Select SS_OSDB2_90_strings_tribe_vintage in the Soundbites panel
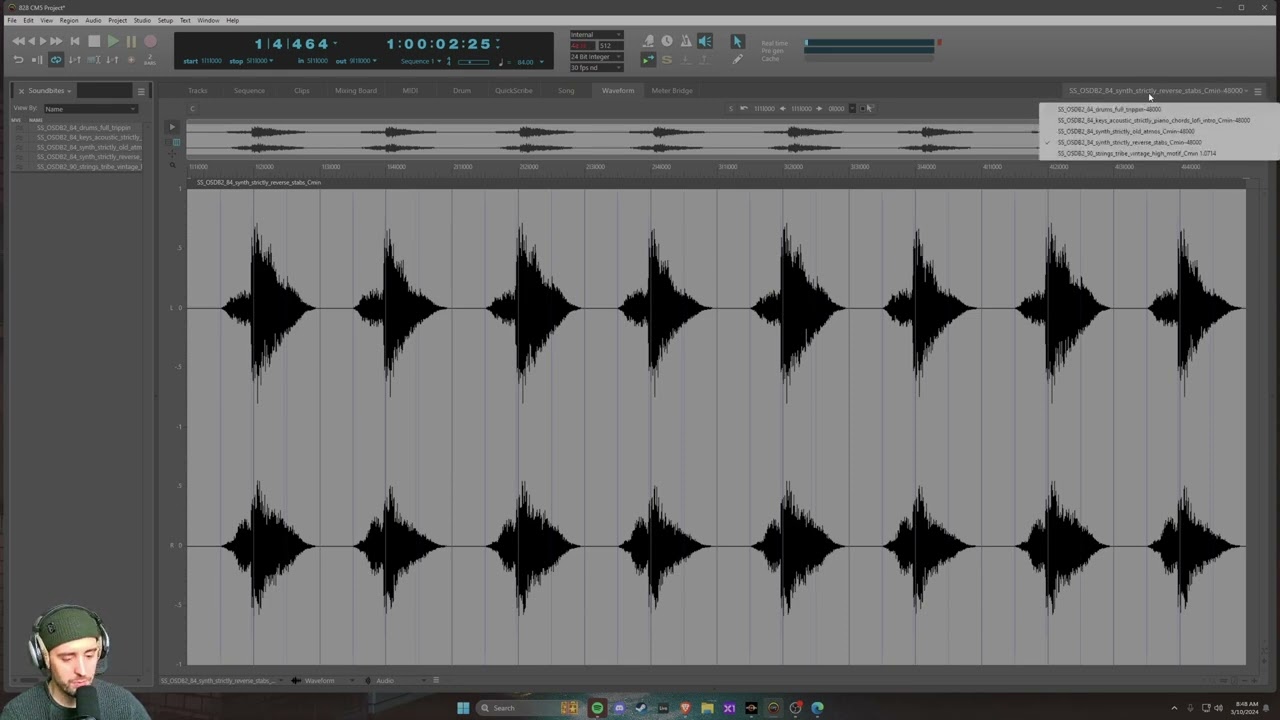The height and width of the screenshot is (720, 1280). click(89, 166)
